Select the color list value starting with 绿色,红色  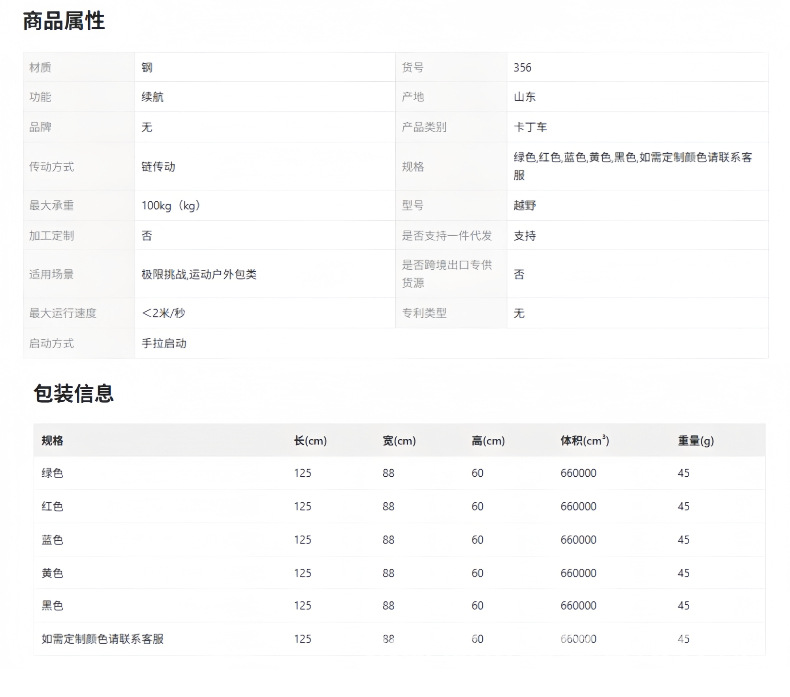tap(633, 166)
